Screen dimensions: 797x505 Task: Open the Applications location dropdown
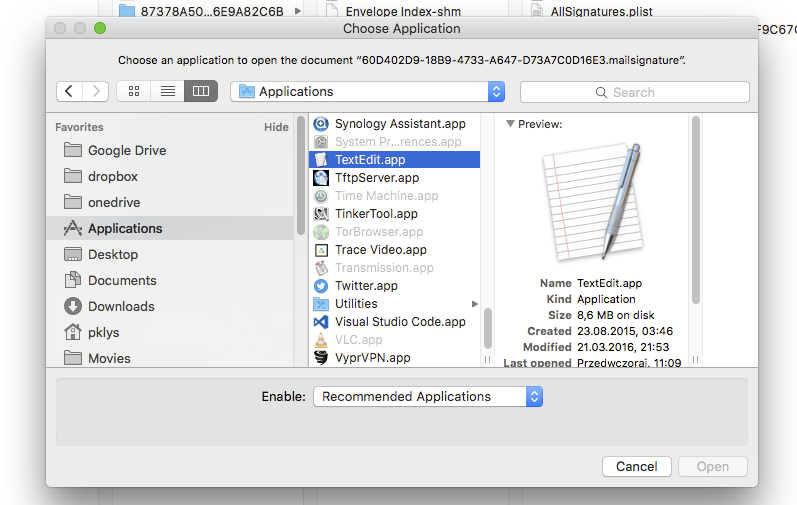368,92
